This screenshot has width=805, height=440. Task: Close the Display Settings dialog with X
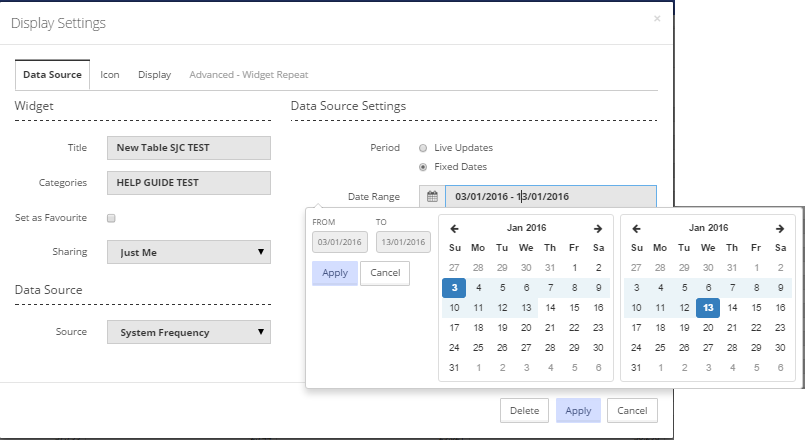pyautogui.click(x=657, y=18)
